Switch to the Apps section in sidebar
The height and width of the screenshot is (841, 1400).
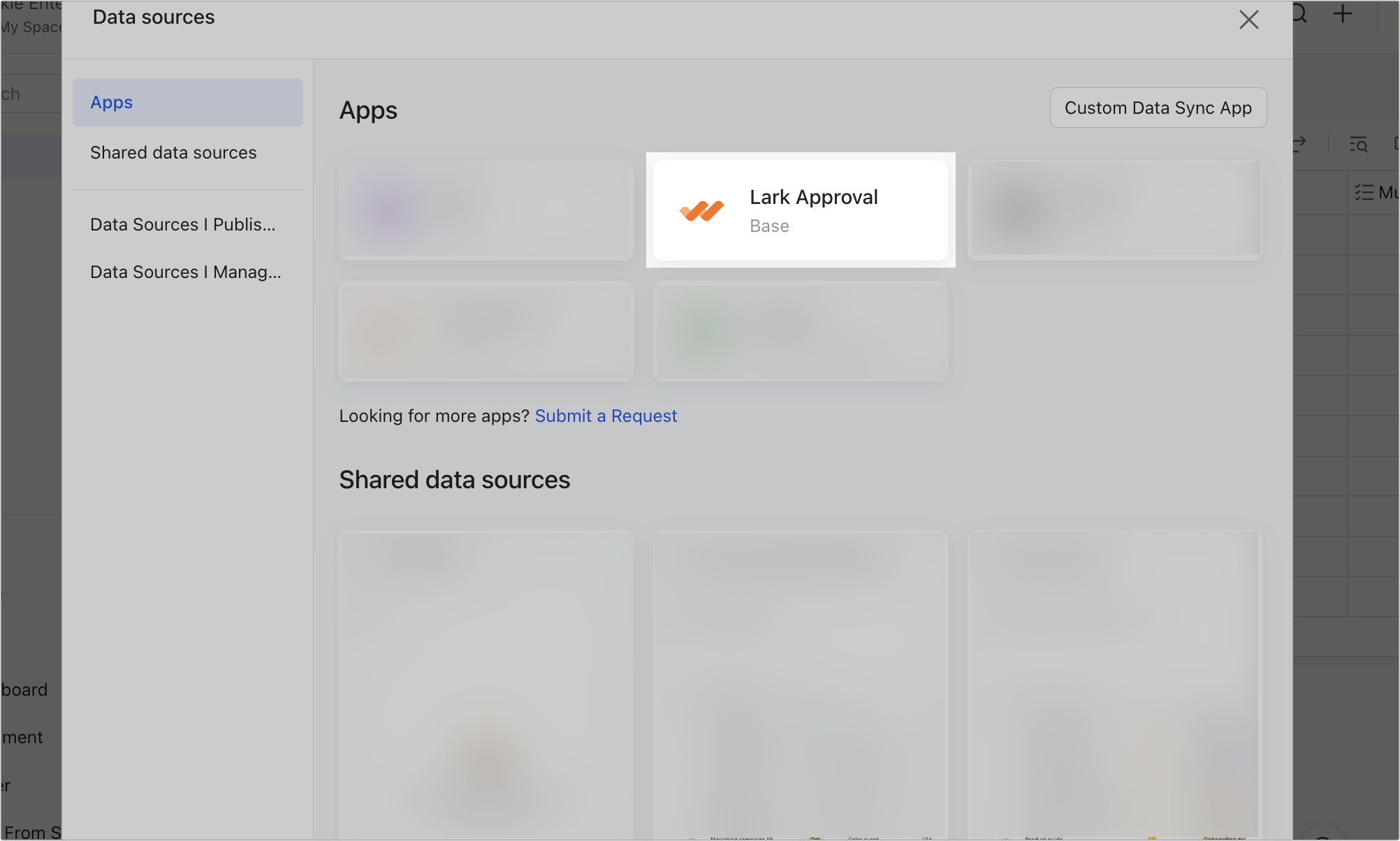tap(187, 102)
